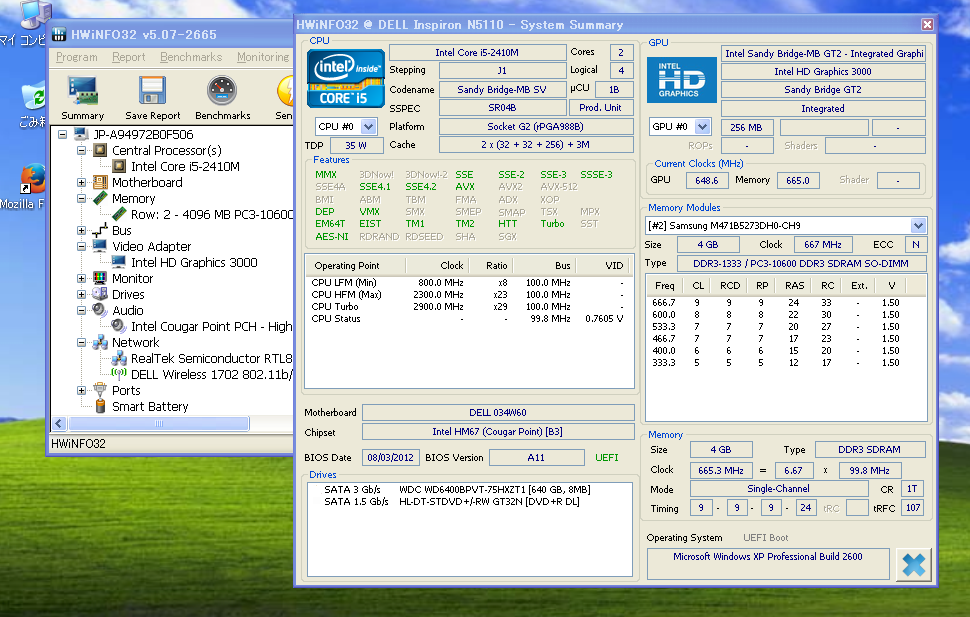Click the tree scrollbar left arrow
The width and height of the screenshot is (970, 617).
[59, 423]
